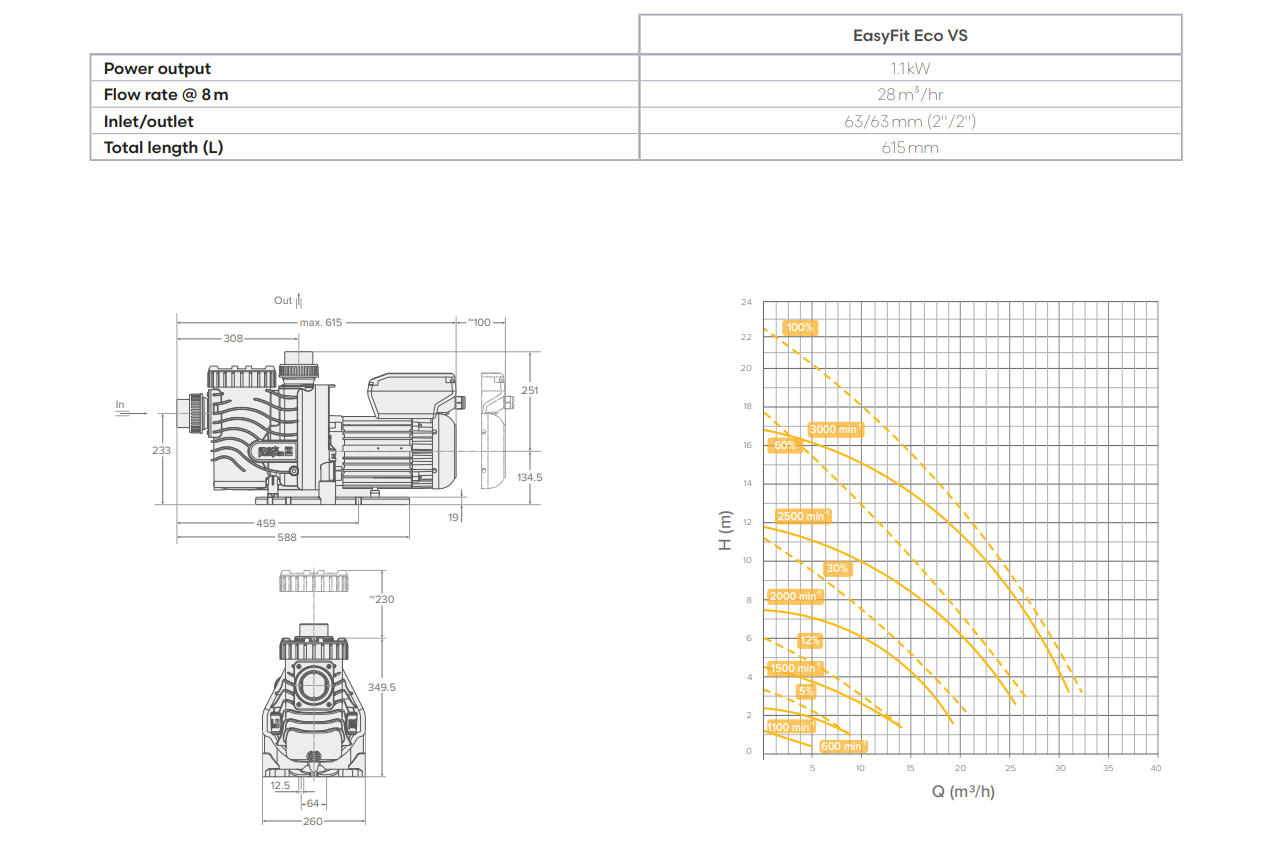This screenshot has height=841, width=1282.
Task: Click the ~230 lid clearance dimension
Action: point(381,599)
